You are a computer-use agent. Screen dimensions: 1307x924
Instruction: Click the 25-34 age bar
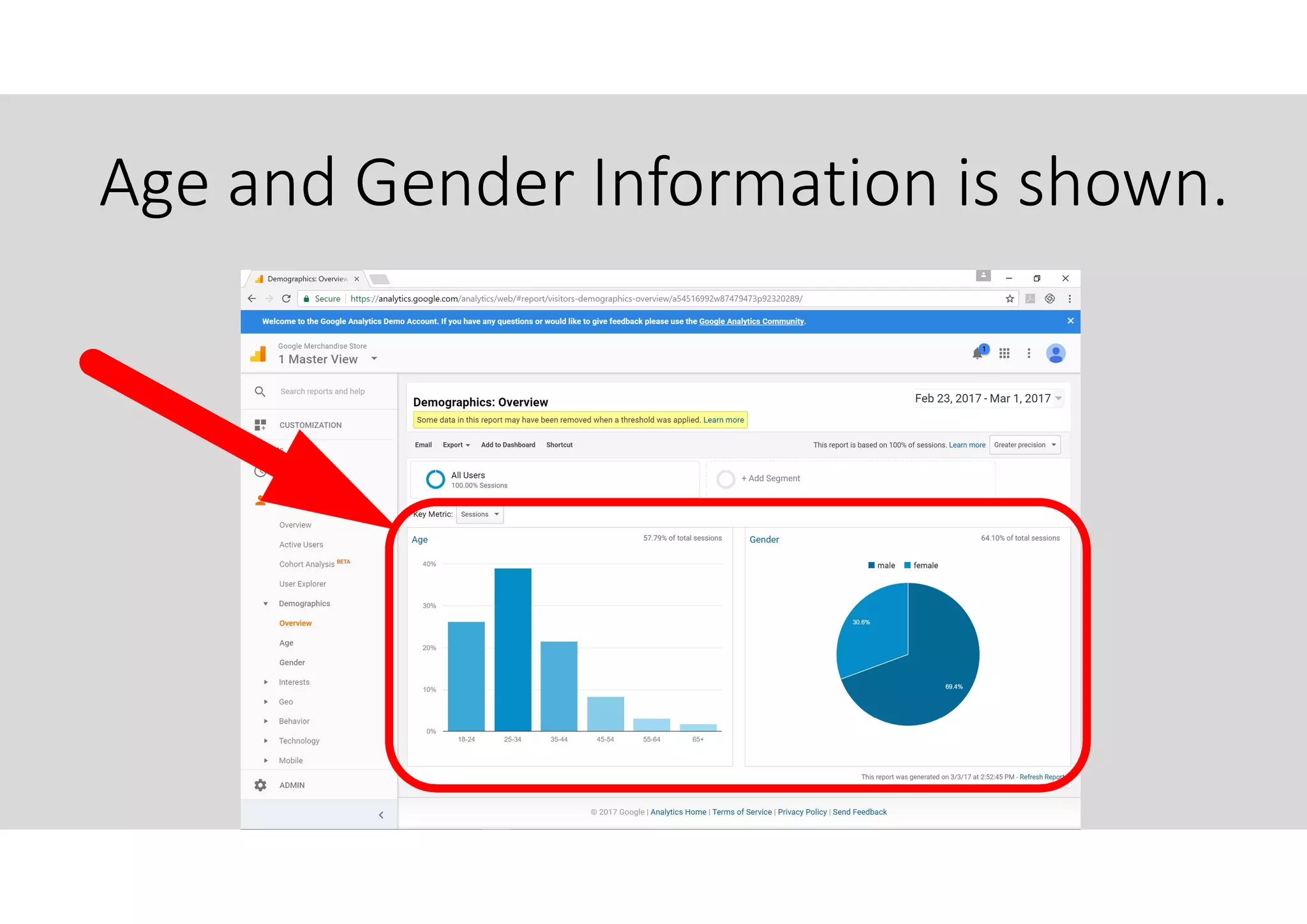[x=513, y=650]
